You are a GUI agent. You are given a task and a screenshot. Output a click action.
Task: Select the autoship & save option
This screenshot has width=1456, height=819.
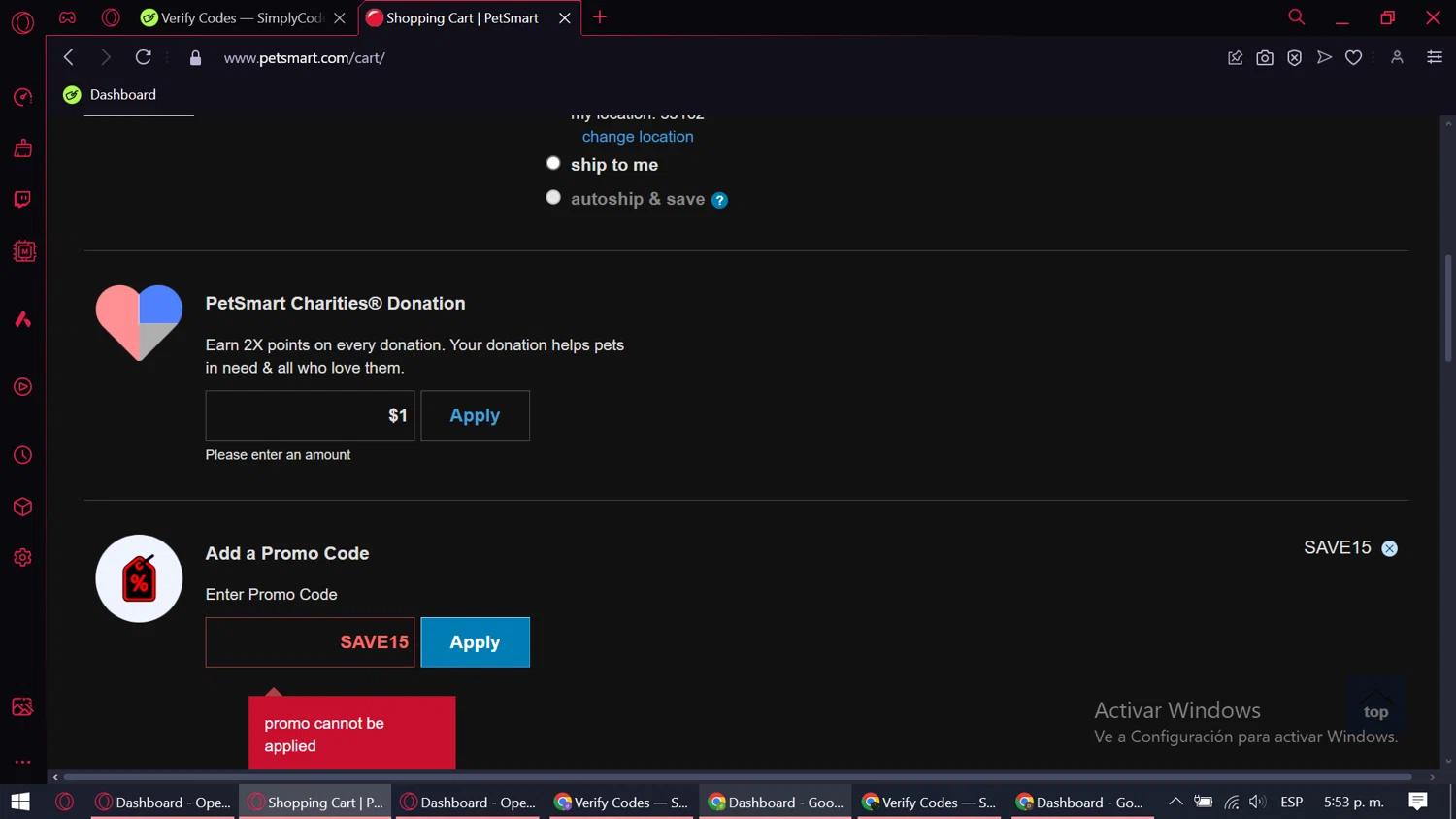553,197
